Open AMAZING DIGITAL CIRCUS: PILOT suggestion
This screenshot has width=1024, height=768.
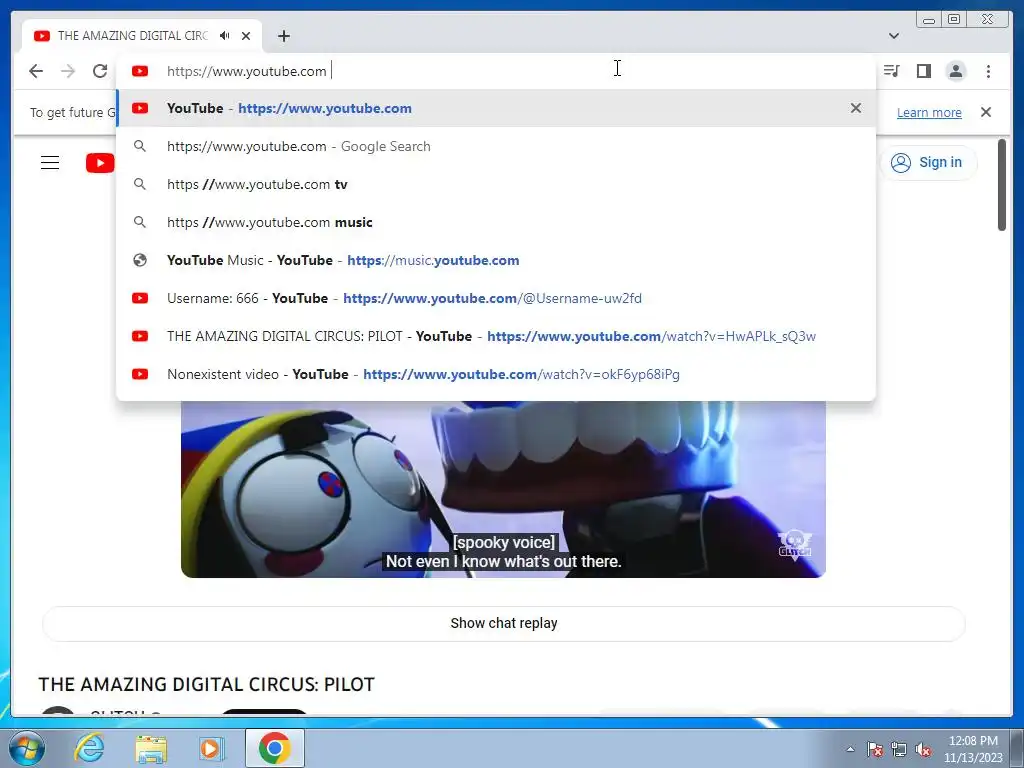click(x=496, y=336)
